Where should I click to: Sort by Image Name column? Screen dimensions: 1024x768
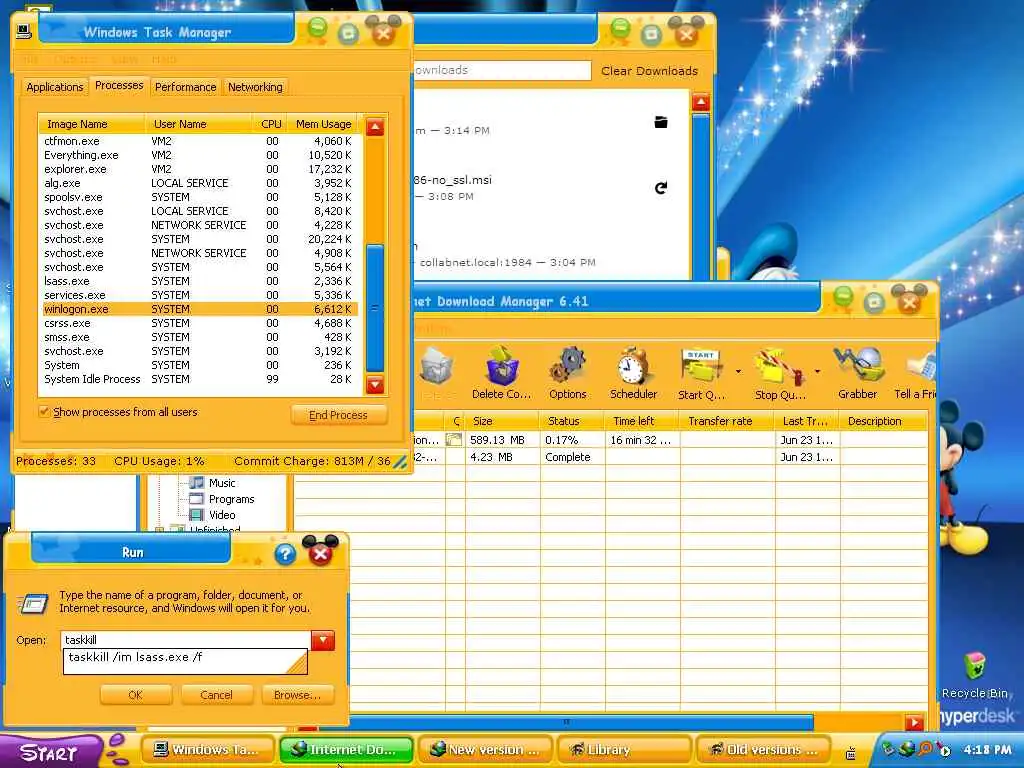[91, 124]
